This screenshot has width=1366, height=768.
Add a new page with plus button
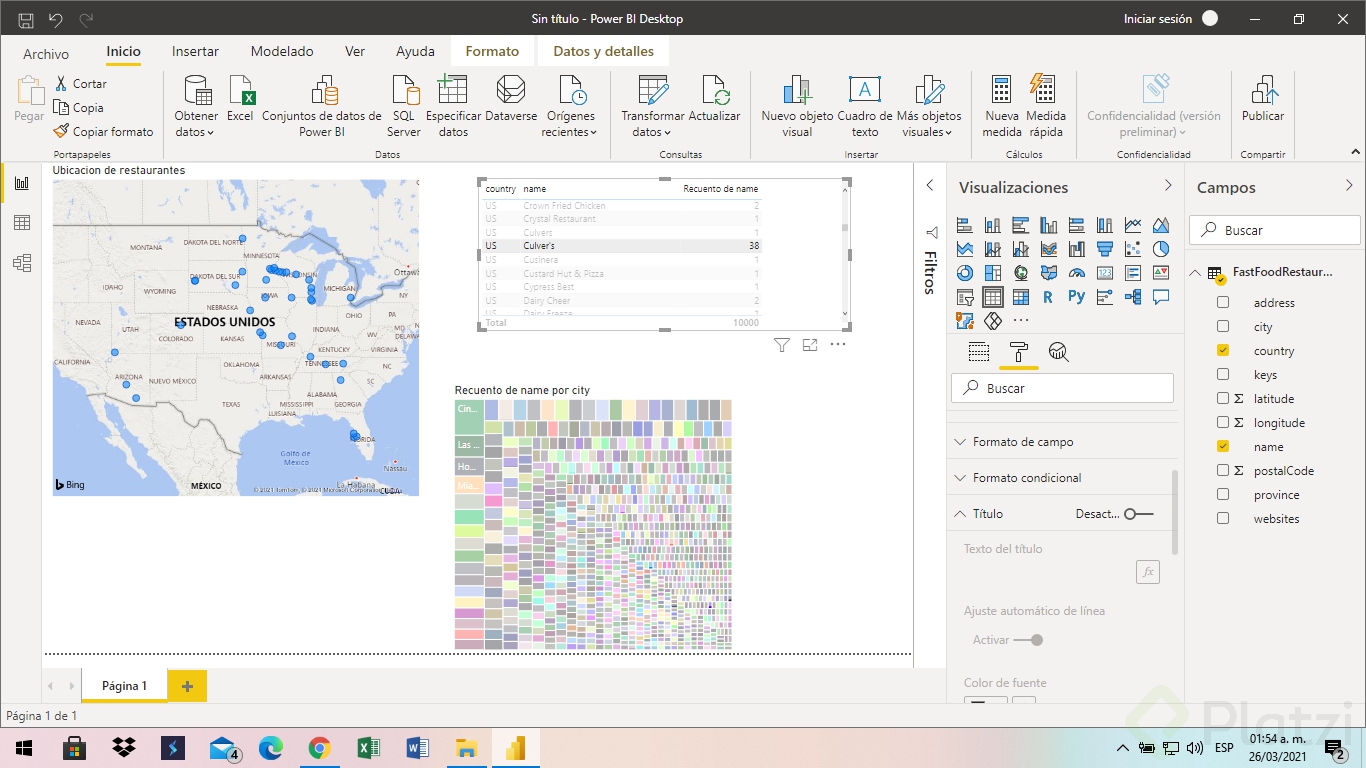[x=187, y=686]
